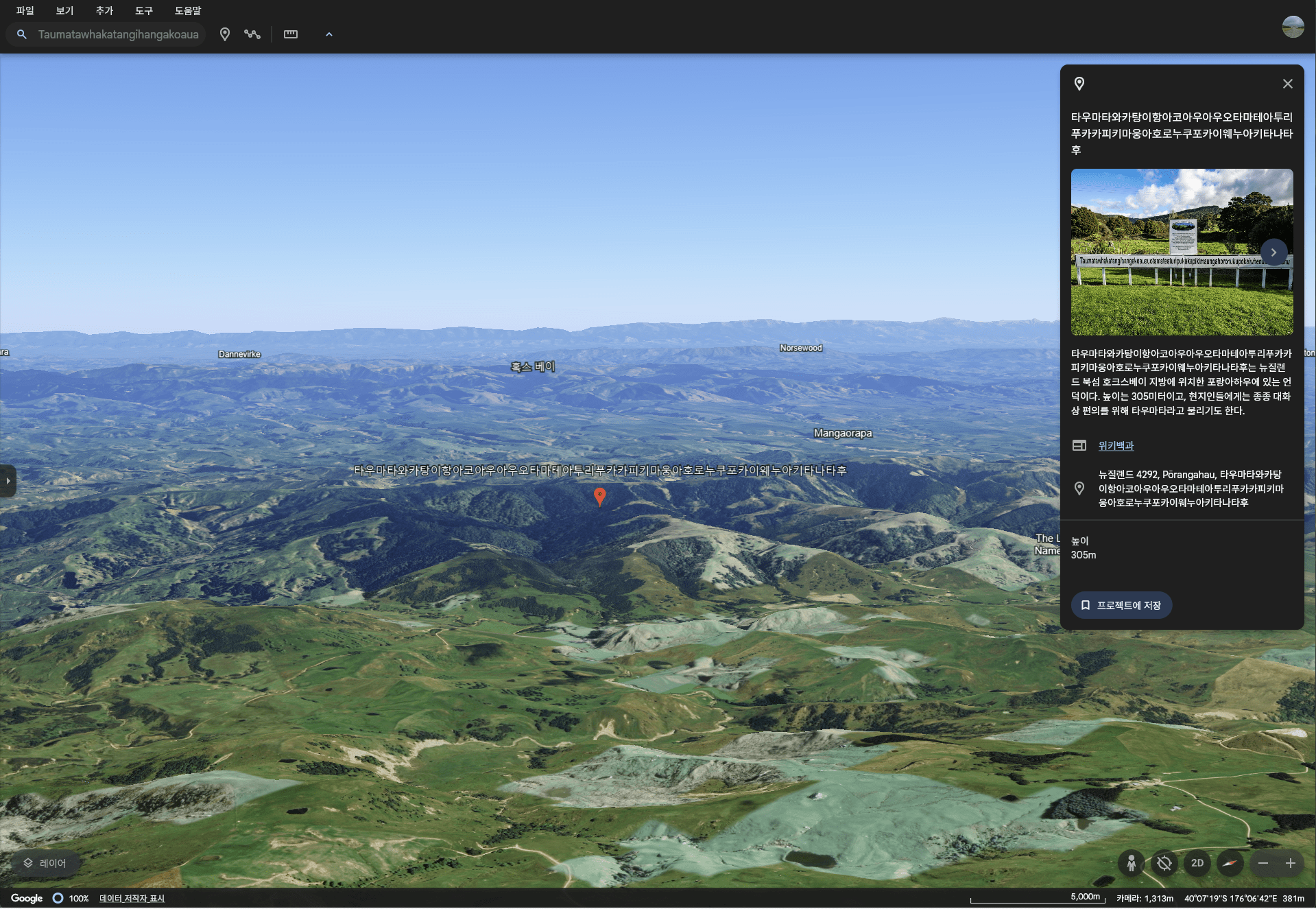Screen dimensions: 1316x909
Task: Show the next photo in the place card
Action: click(x=1273, y=252)
